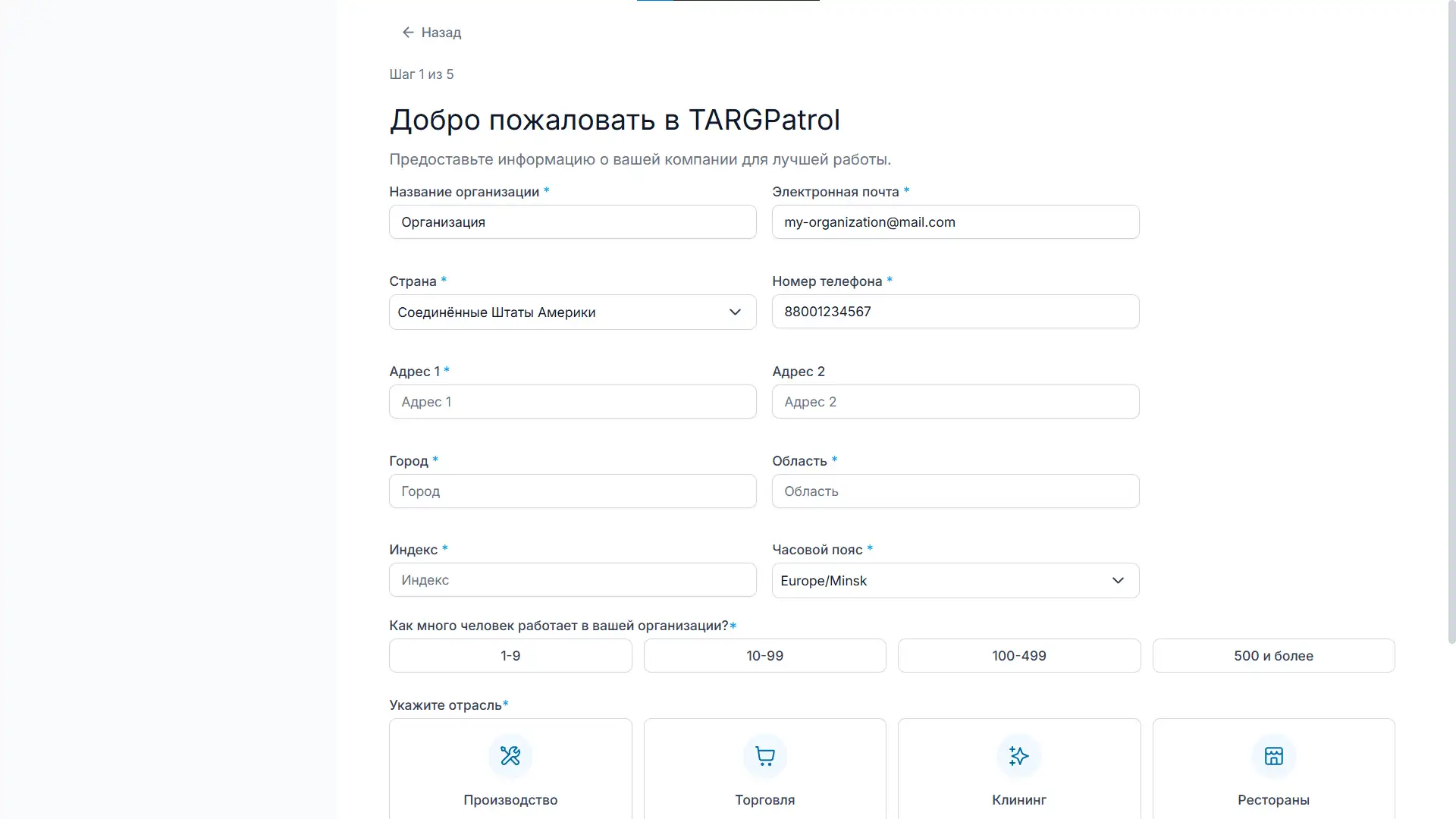Expand the chevron next to Europe/Minsk
The height and width of the screenshot is (819, 1456).
[1117, 580]
